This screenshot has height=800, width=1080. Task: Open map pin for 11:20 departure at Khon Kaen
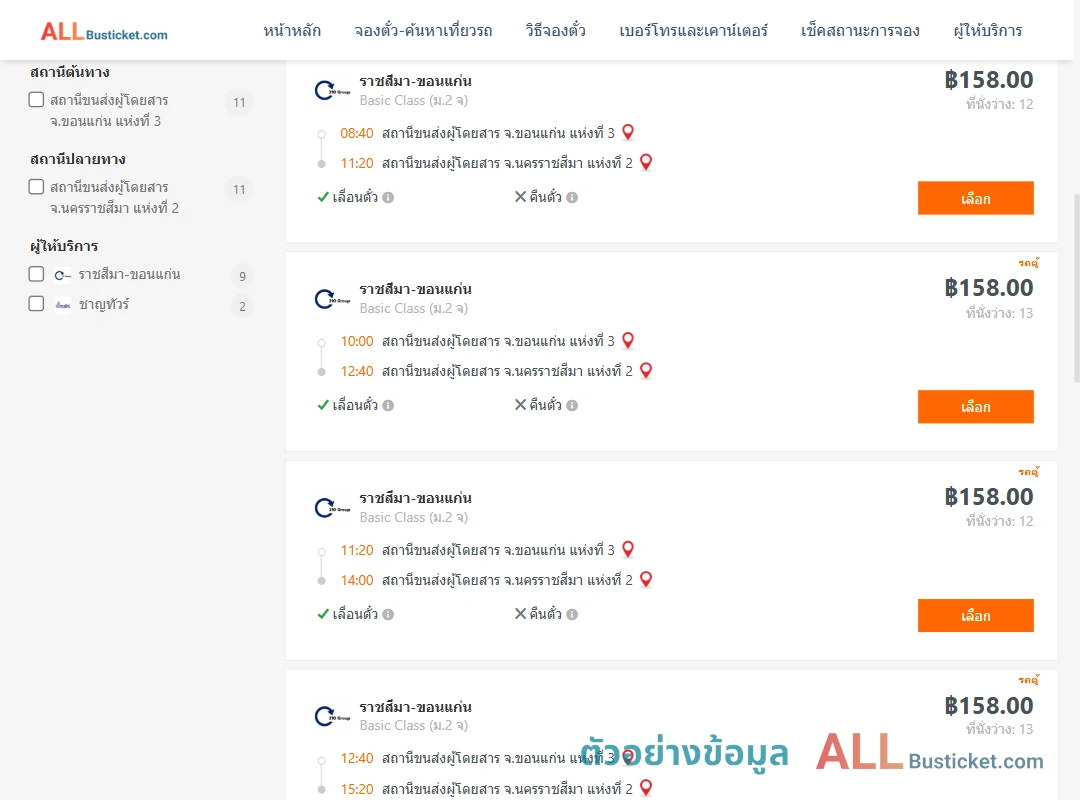point(628,548)
